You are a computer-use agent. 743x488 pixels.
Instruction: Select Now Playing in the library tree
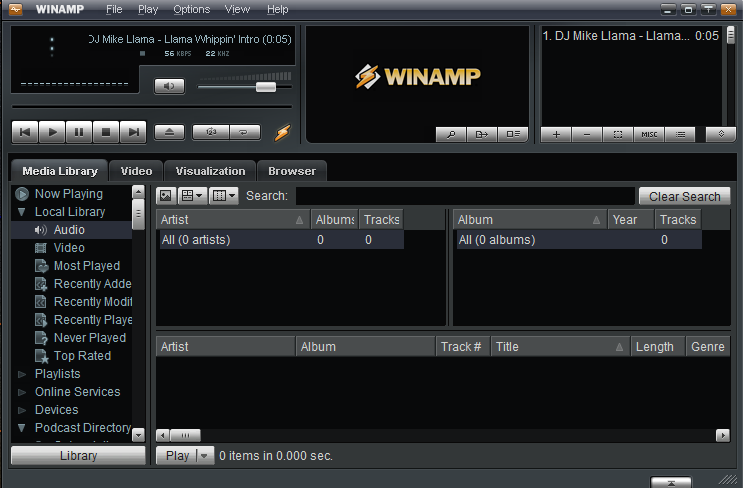69,194
